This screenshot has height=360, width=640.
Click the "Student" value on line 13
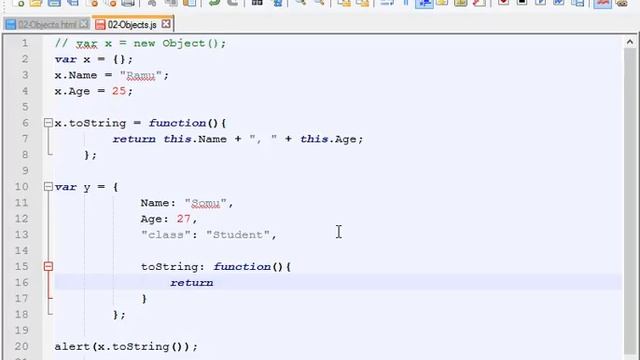238,235
